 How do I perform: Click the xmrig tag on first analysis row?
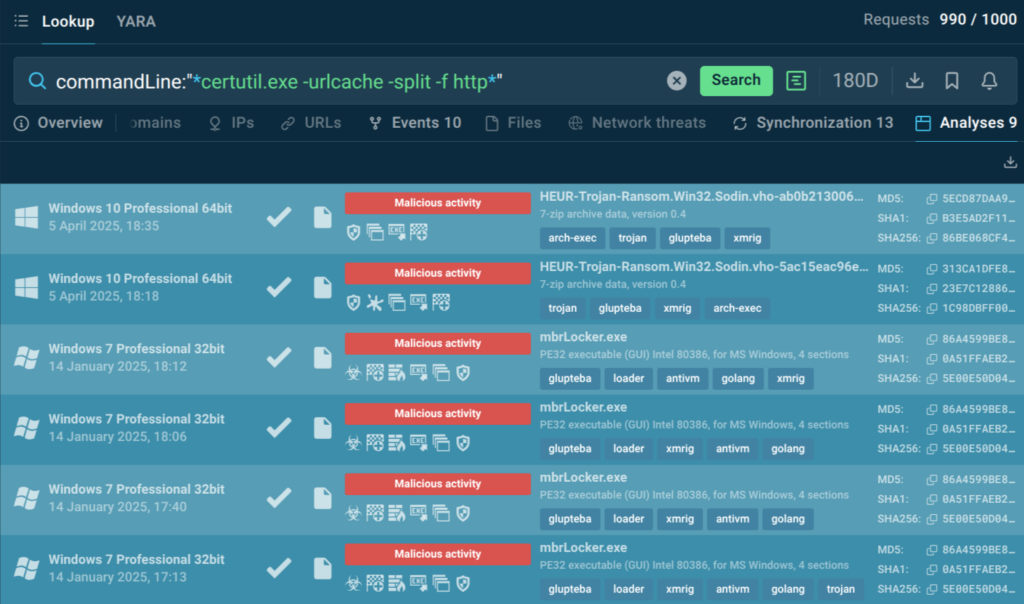point(747,238)
